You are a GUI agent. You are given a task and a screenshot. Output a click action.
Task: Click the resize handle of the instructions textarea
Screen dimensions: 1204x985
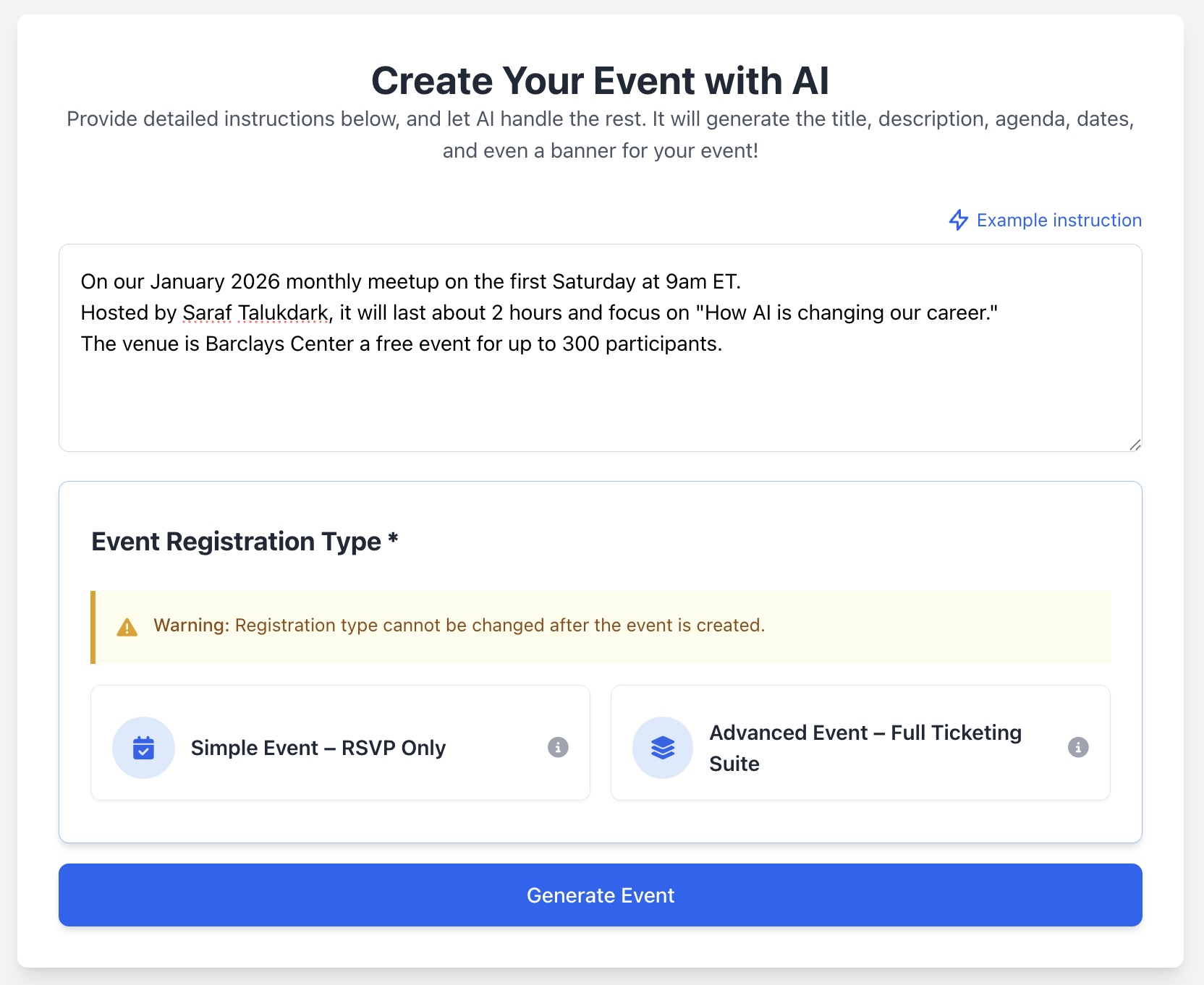(1135, 445)
